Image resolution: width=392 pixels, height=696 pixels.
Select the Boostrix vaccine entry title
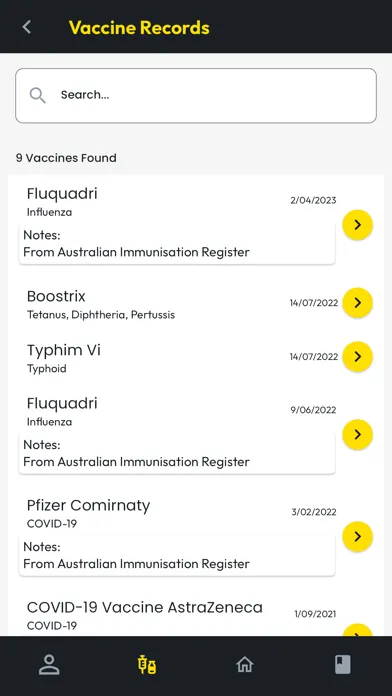coord(56,296)
